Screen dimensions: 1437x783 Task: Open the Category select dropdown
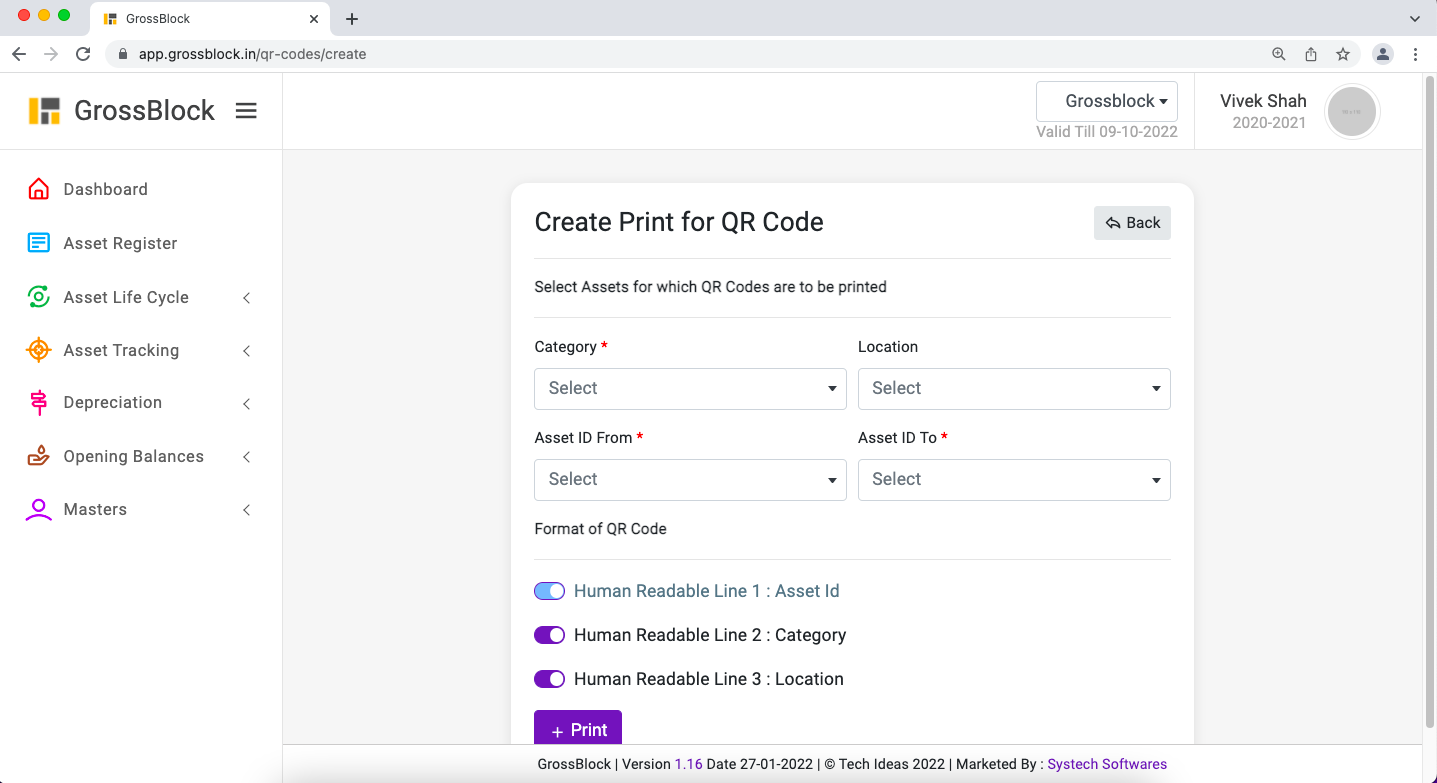pos(690,388)
